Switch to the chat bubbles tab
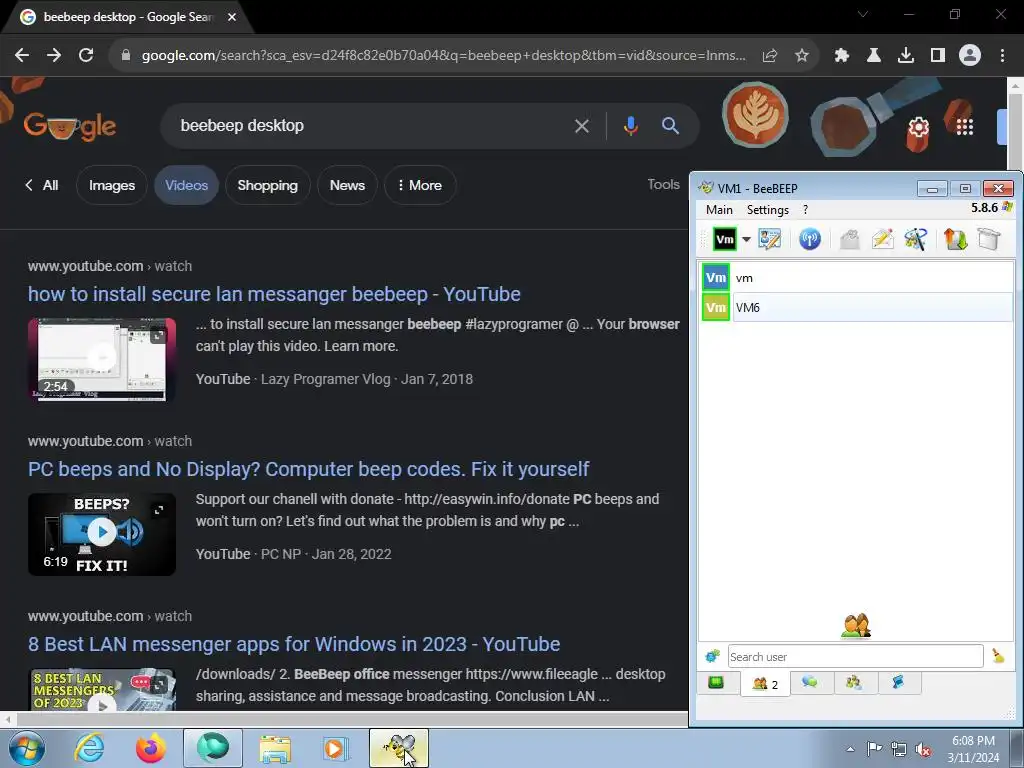1024x768 pixels. pyautogui.click(x=810, y=682)
